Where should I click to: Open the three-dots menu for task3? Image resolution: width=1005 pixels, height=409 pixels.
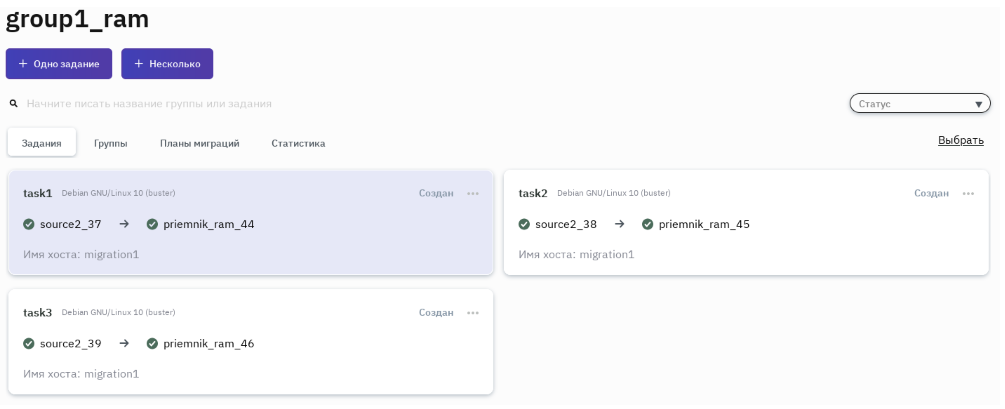coord(473,313)
